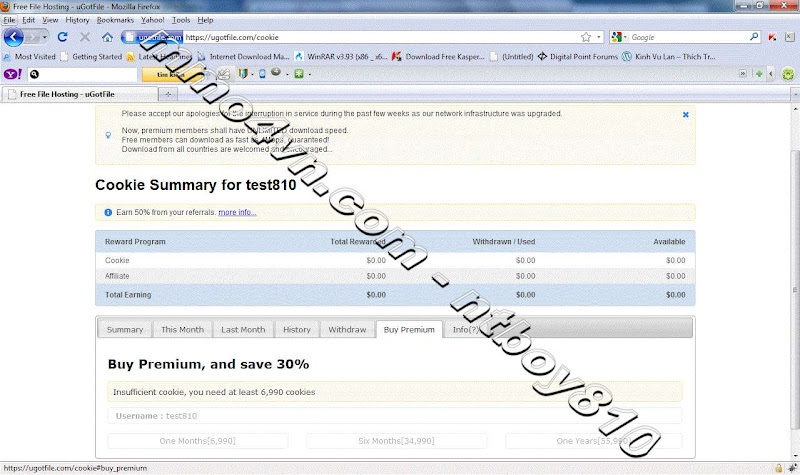Viewport: 800px width, 475px height.
Task: Click the Yahoo toolbar mobile phone icon
Action: click(262, 74)
